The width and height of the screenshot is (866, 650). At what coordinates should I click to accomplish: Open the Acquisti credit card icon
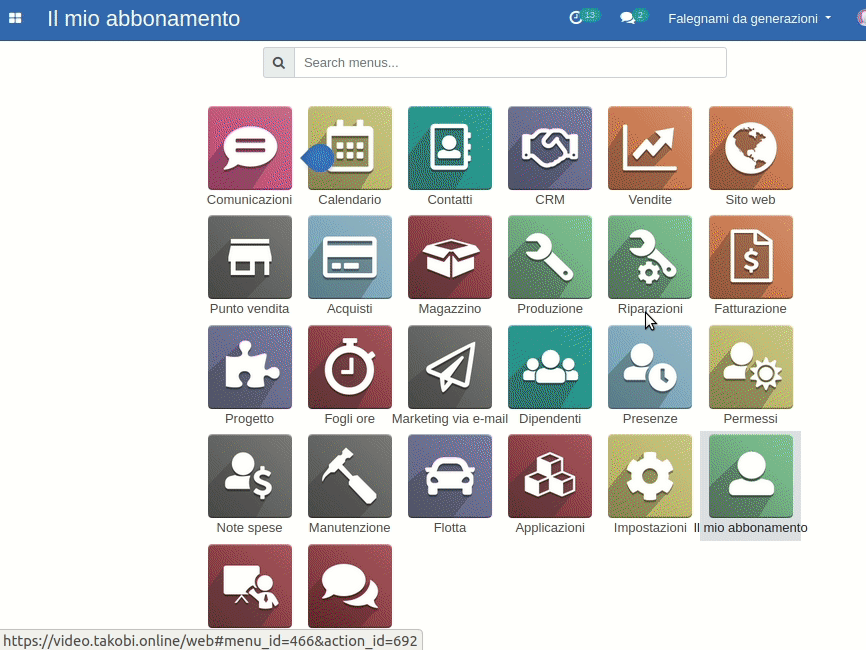coord(350,257)
